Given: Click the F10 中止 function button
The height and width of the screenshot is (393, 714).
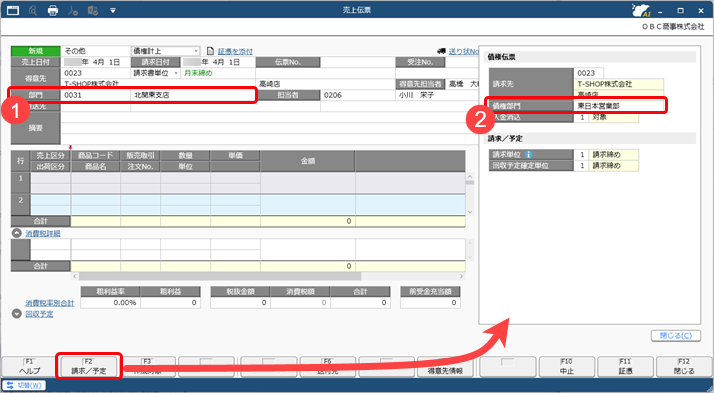Looking at the screenshot, I should [x=567, y=367].
